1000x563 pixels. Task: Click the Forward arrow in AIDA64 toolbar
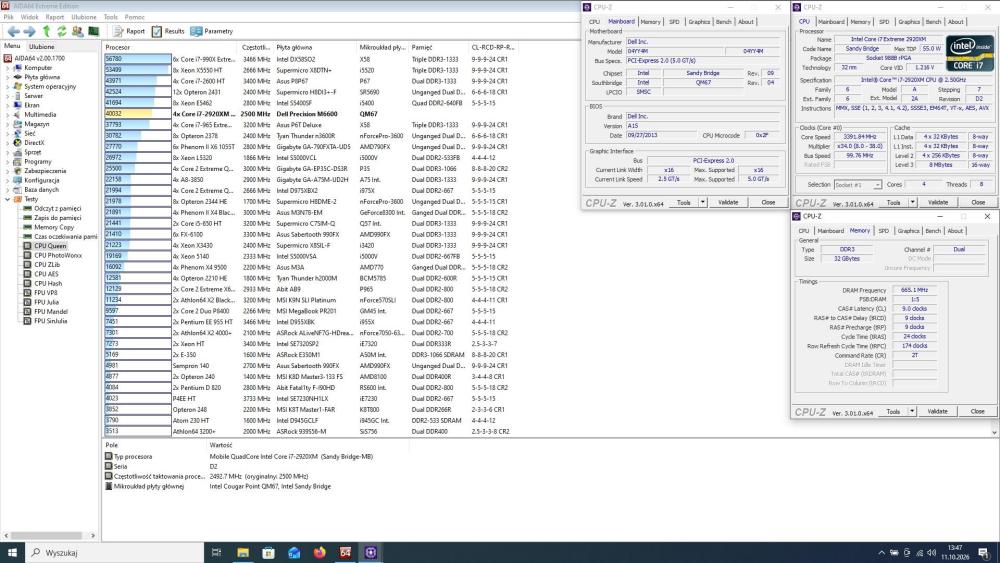[x=29, y=31]
